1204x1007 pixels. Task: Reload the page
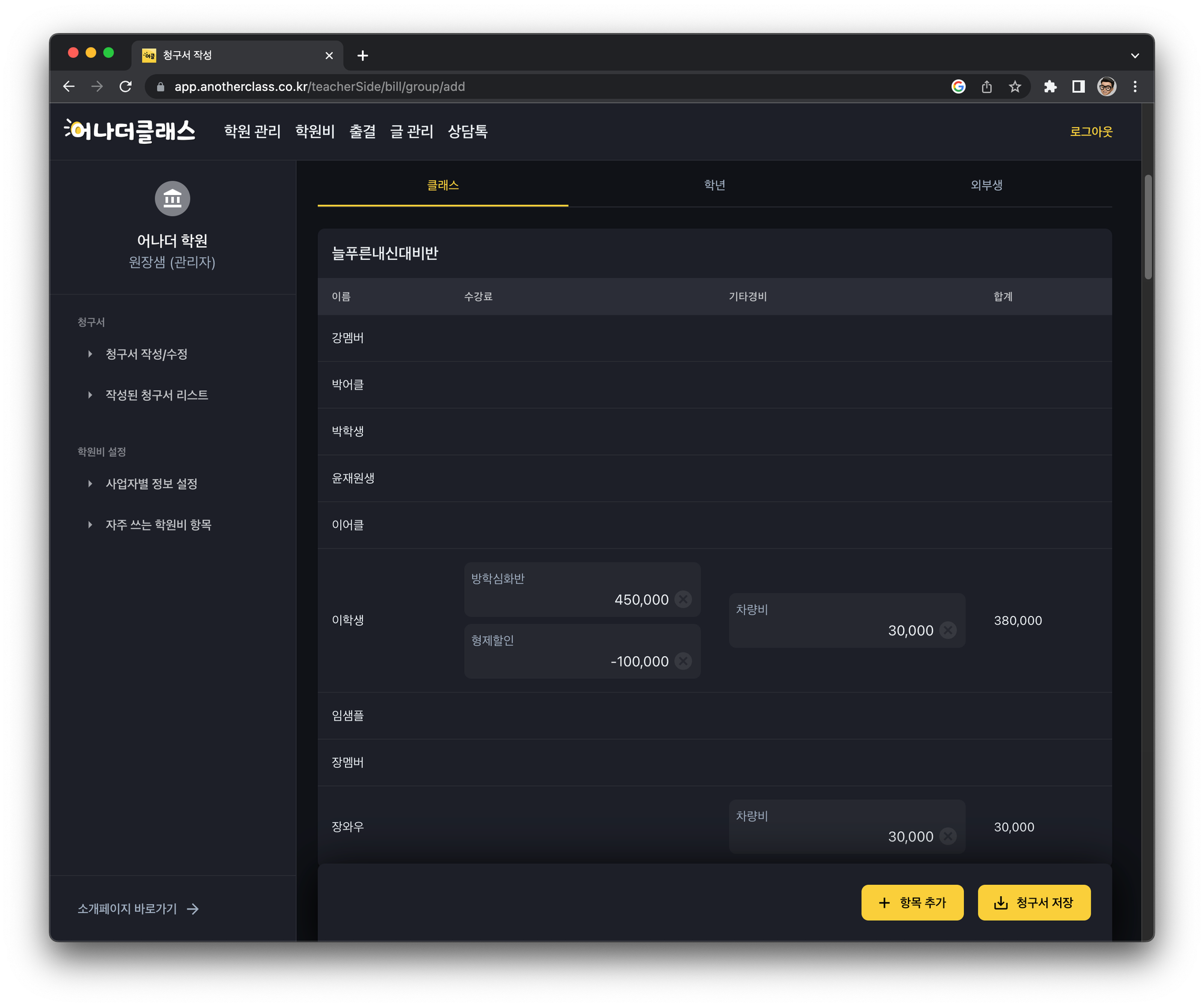coord(125,87)
